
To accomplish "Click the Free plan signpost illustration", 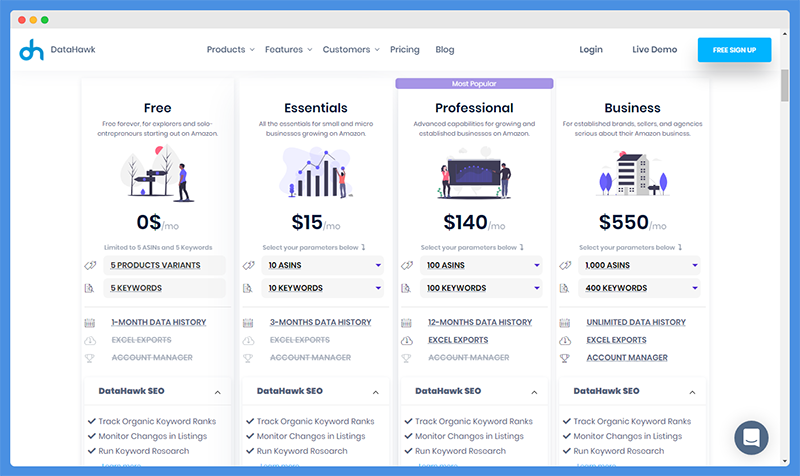I will [157, 173].
